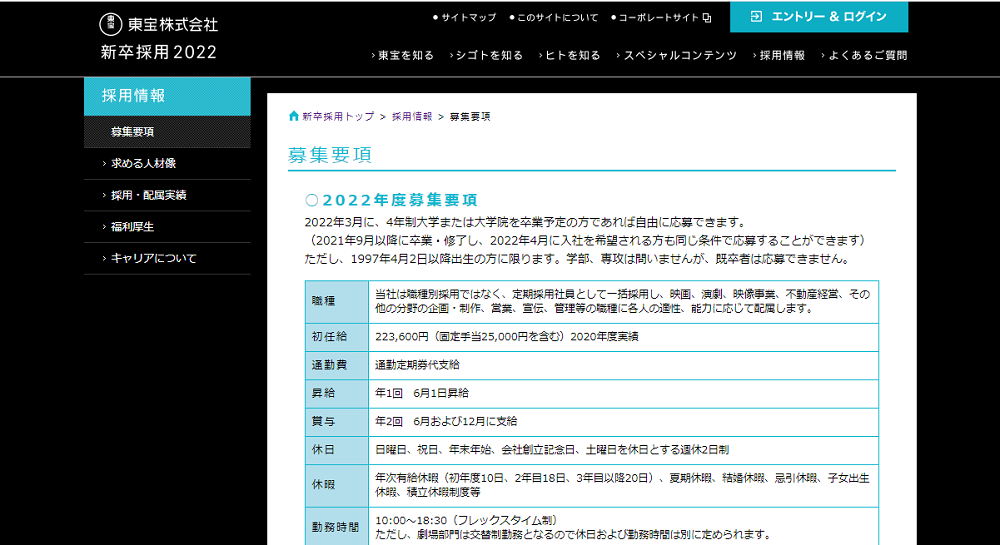Image resolution: width=1000 pixels, height=545 pixels.
Task: Click the login arrow icon in エントリー button
Action: tap(756, 17)
